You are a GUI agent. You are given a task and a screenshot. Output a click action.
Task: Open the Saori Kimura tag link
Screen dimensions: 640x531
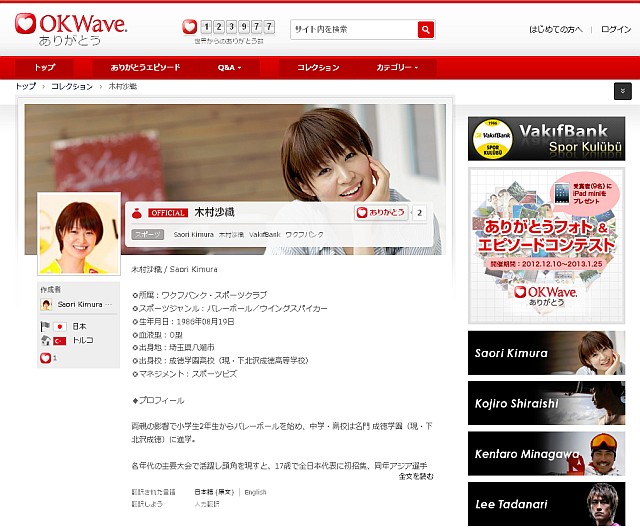click(x=193, y=235)
